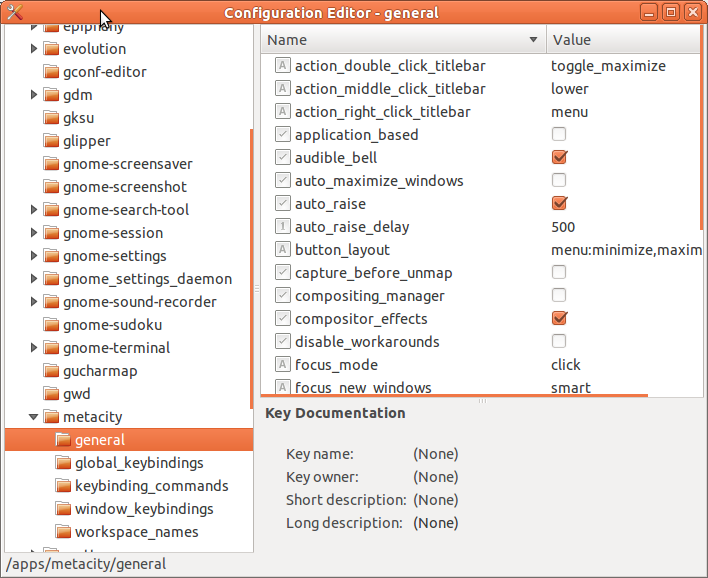Enable the disable_workarounds checkbox
This screenshot has height=578, width=708.
point(559,342)
